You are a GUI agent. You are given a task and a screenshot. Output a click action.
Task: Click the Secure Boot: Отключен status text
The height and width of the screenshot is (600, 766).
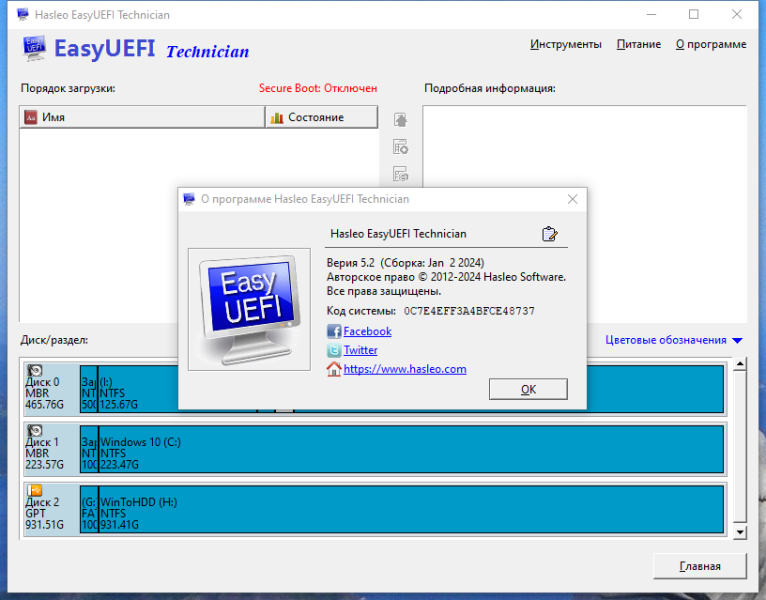[318, 88]
